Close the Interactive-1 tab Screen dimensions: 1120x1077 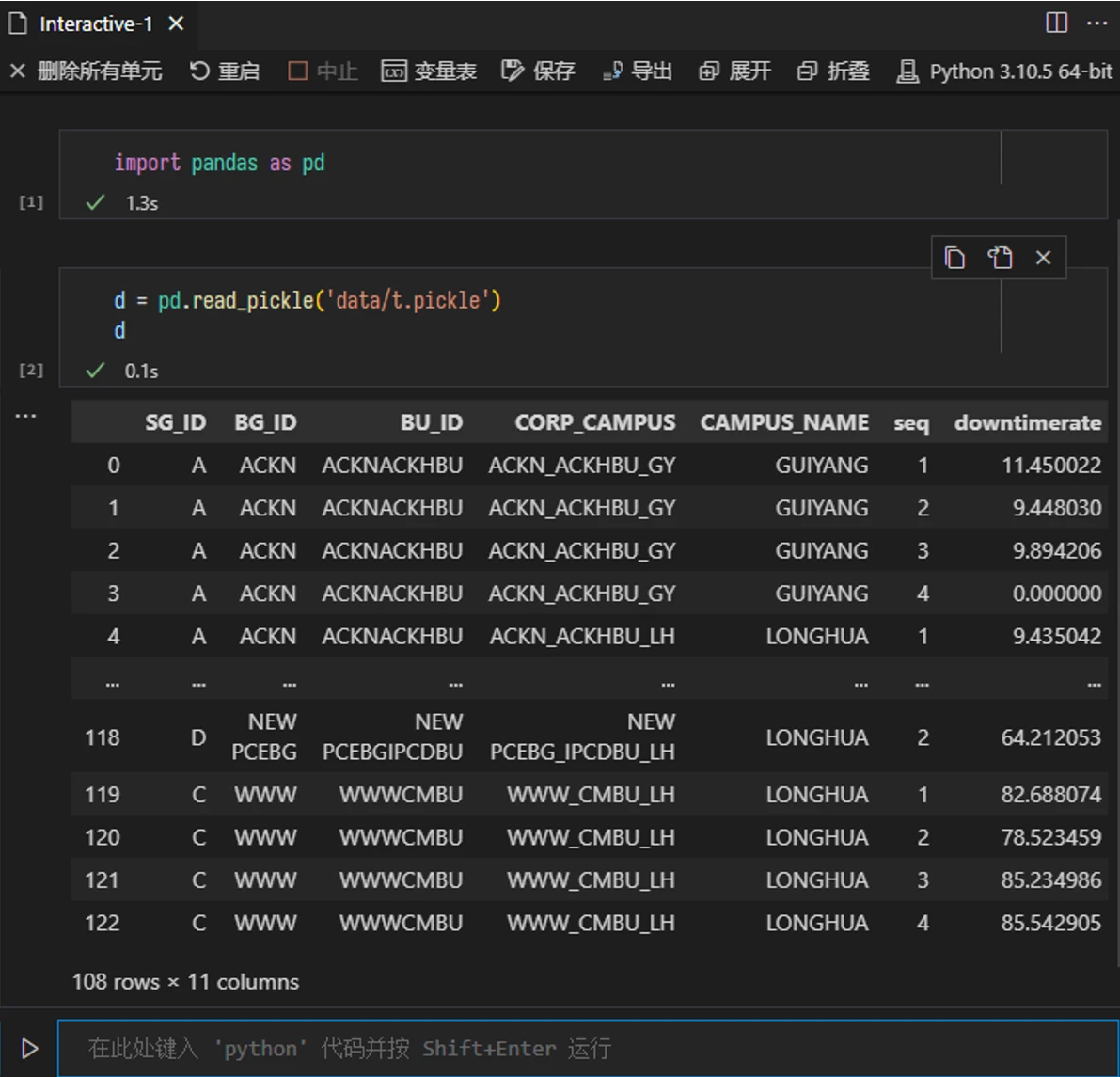coord(176,24)
